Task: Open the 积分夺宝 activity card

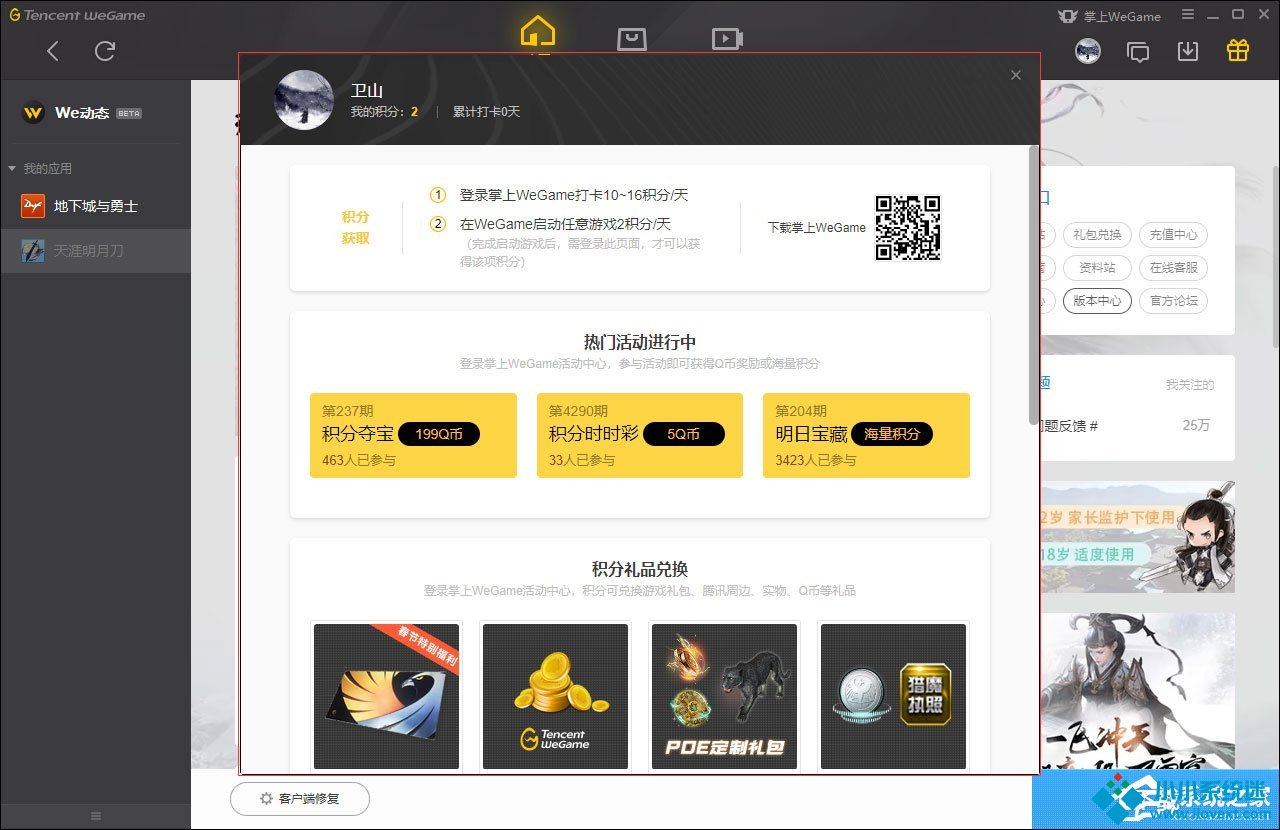Action: coord(413,435)
